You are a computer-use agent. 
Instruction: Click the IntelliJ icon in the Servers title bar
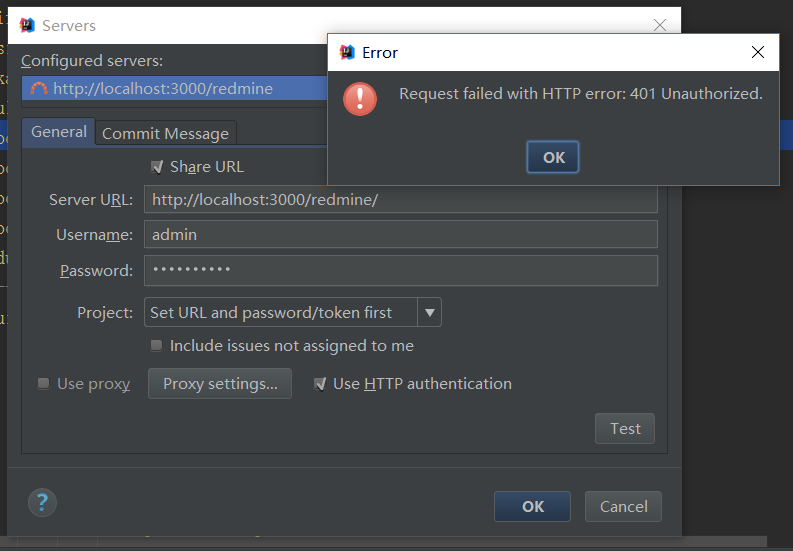pyautogui.click(x=27, y=25)
